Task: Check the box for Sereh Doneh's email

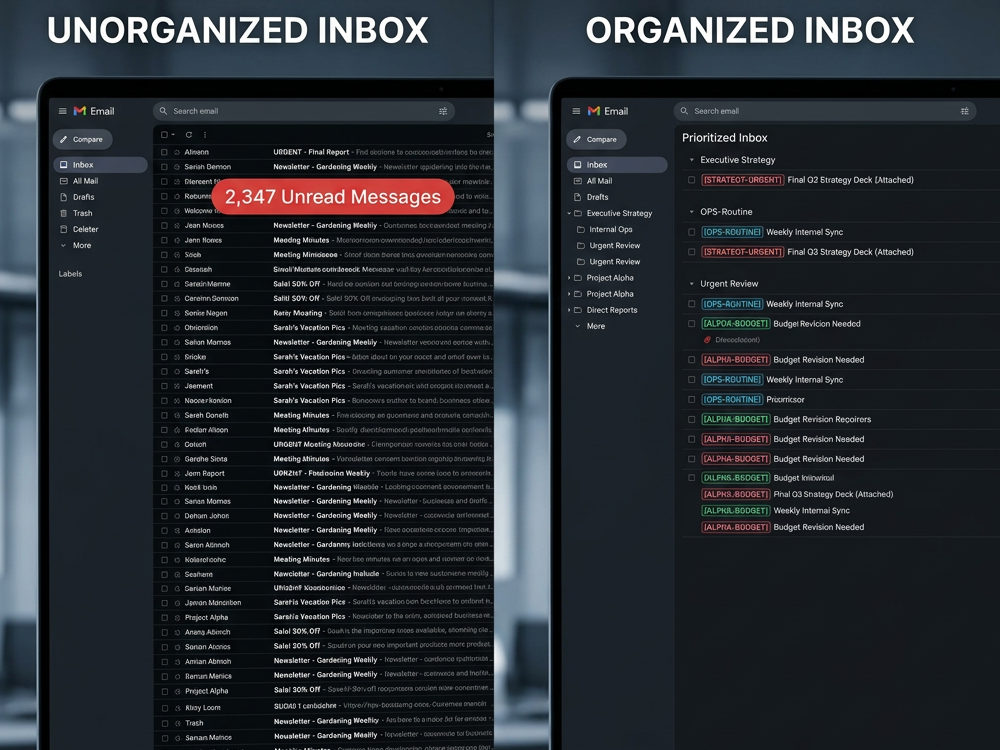Action: (165, 415)
